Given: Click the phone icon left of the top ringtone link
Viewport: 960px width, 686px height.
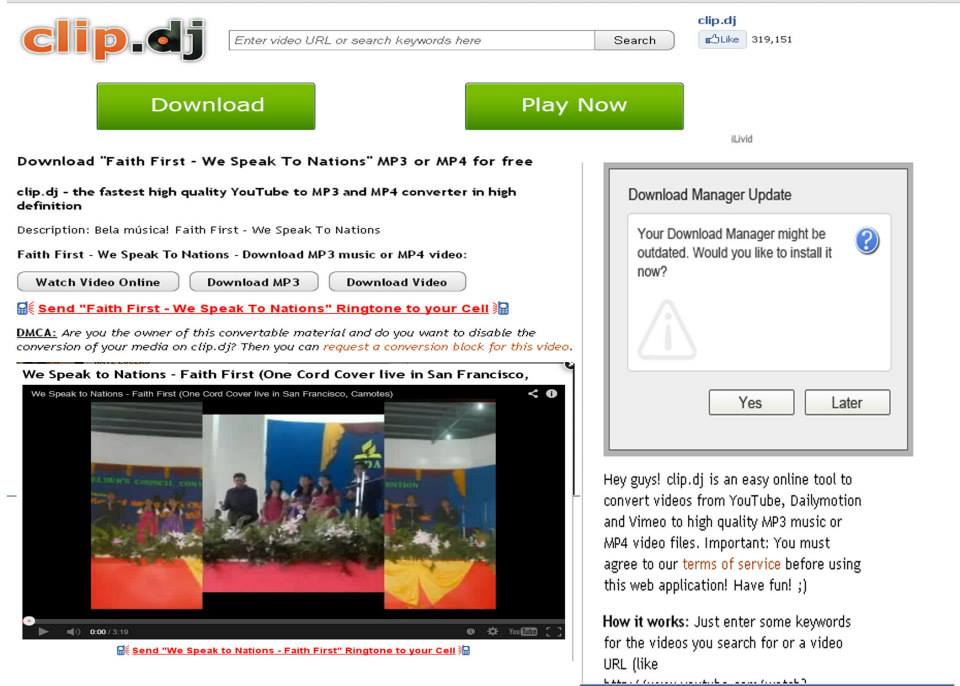Looking at the screenshot, I should pos(25,308).
